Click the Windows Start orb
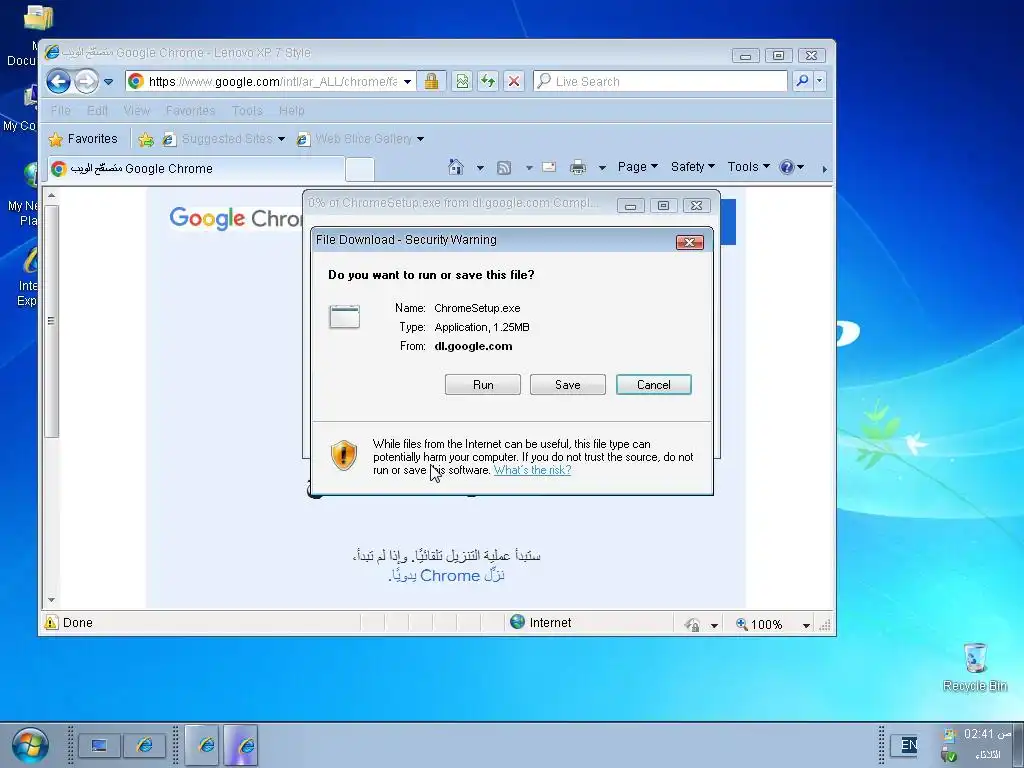 click(x=29, y=745)
